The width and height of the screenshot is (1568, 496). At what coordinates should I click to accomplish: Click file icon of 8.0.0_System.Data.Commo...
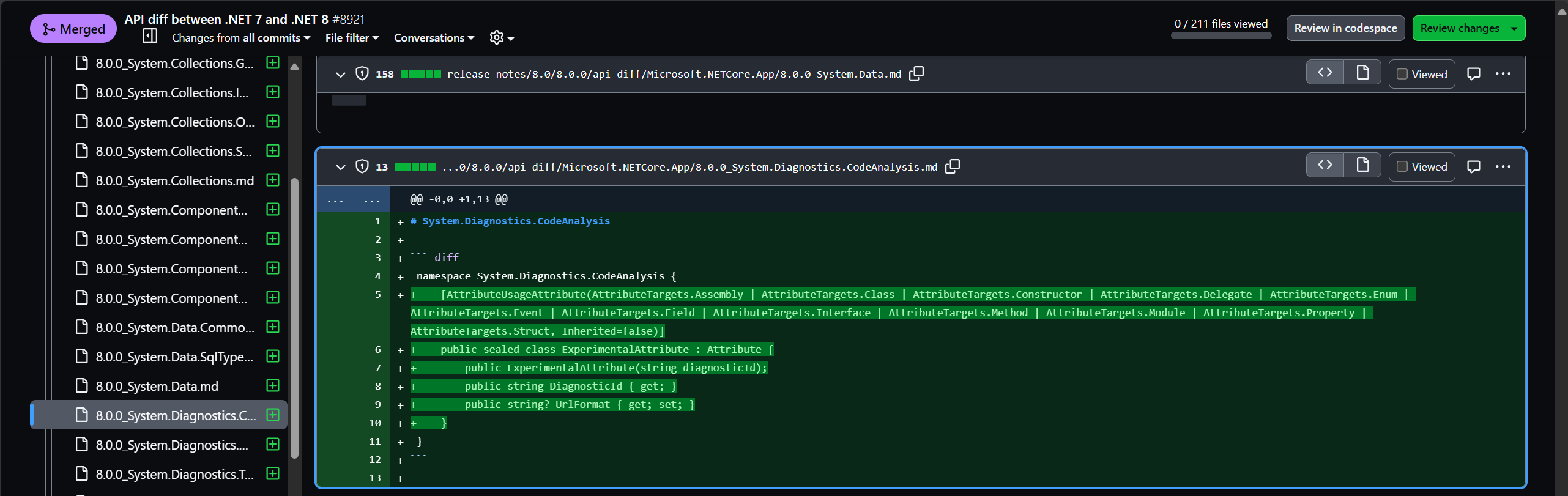(82, 327)
